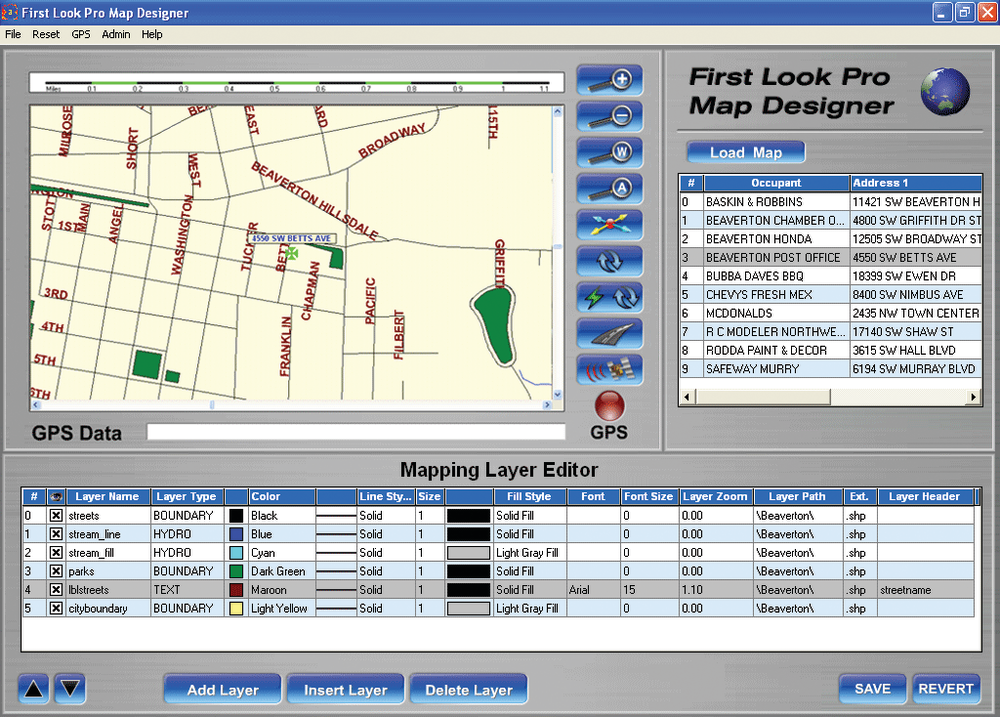Move layer down with the down arrow
1000x717 pixels.
(x=71, y=688)
